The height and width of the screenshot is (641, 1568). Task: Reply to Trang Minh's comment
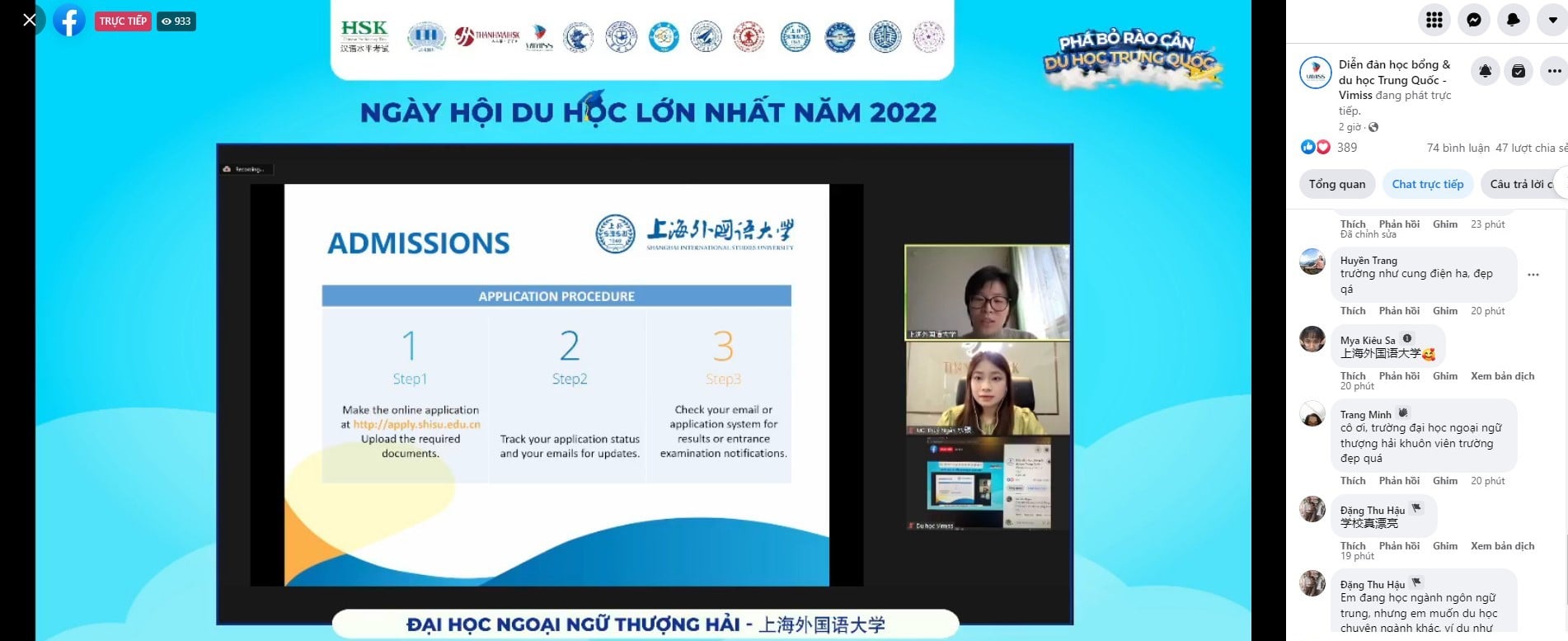pyautogui.click(x=1399, y=481)
